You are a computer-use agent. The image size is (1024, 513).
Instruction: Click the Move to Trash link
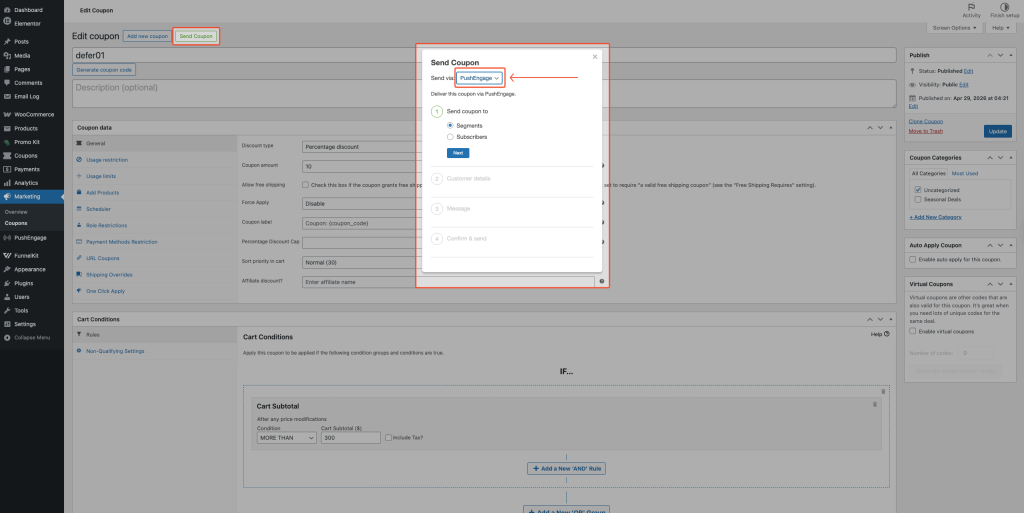pos(925,131)
